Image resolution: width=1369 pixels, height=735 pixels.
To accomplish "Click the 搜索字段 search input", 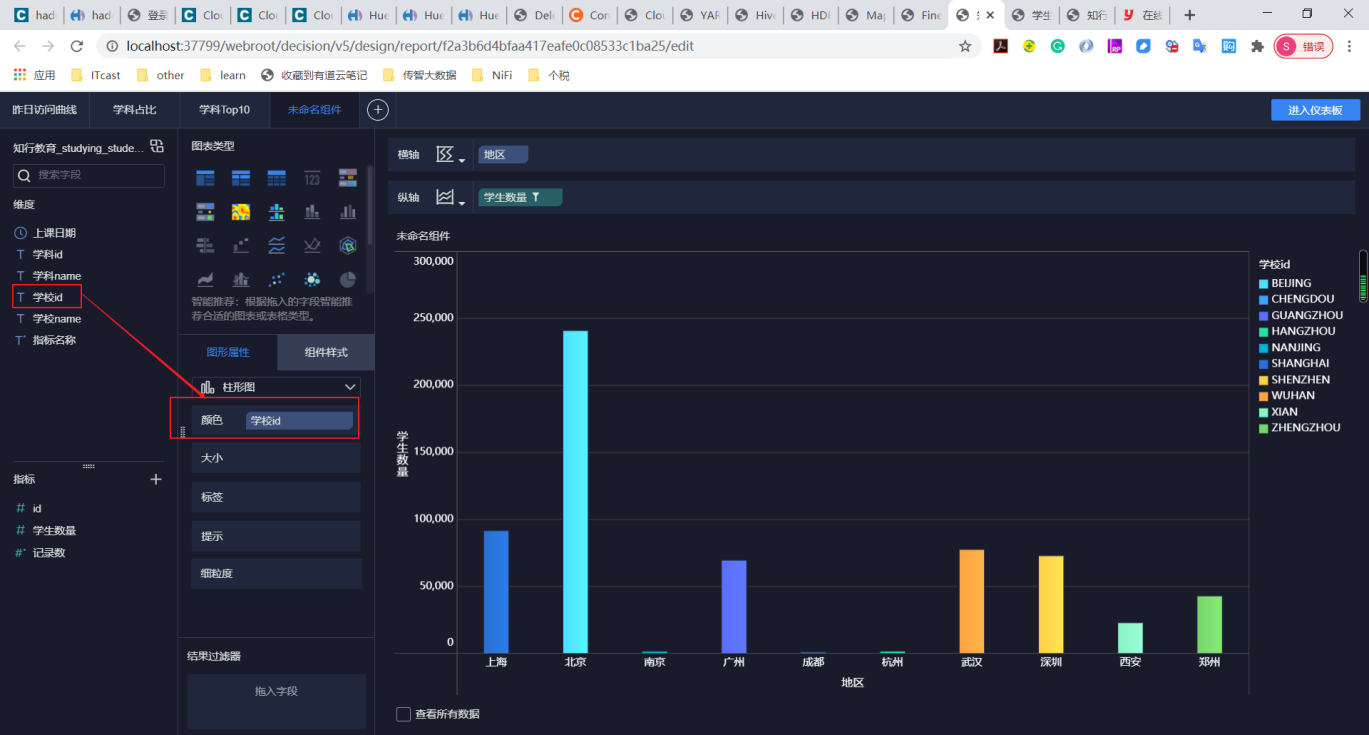I will pos(89,175).
